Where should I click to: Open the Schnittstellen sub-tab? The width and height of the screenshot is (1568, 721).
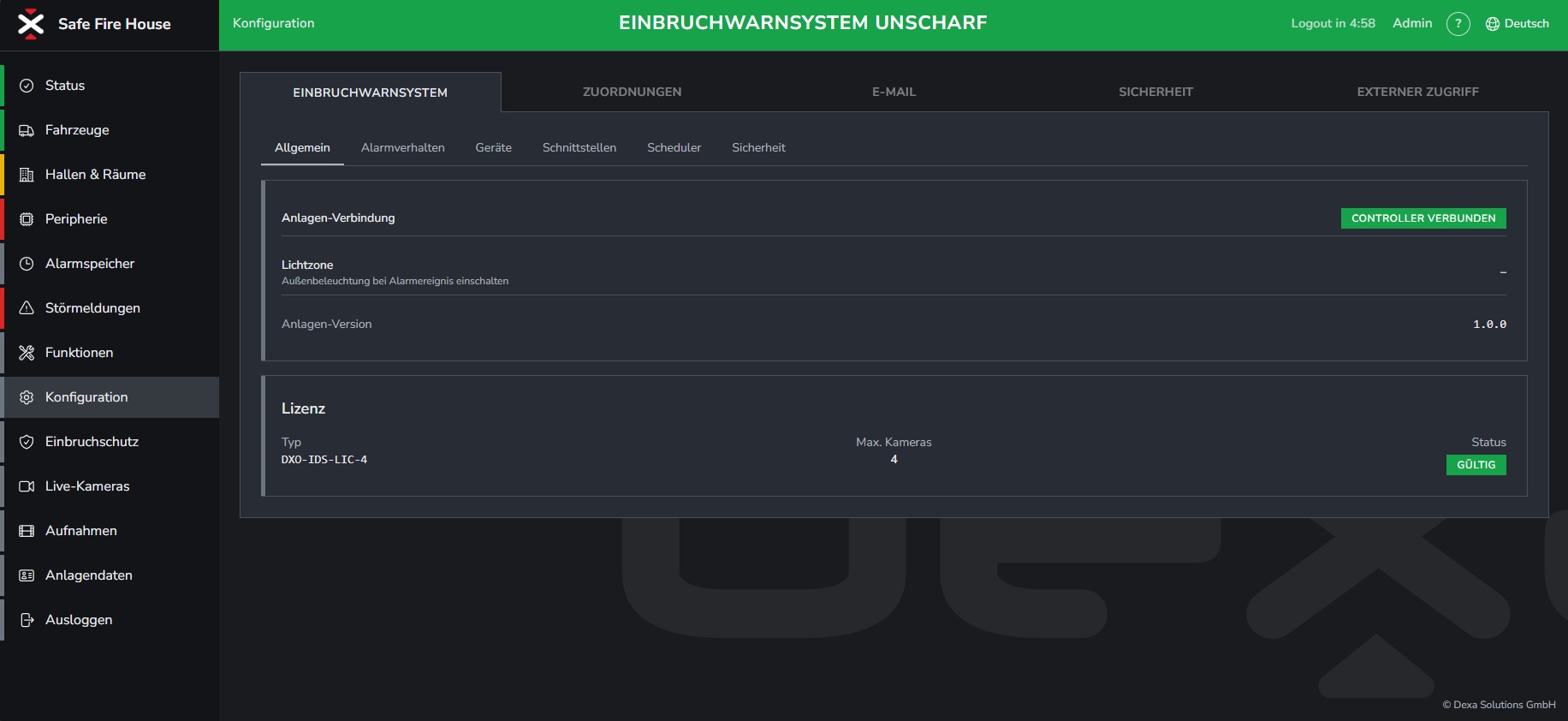579,147
